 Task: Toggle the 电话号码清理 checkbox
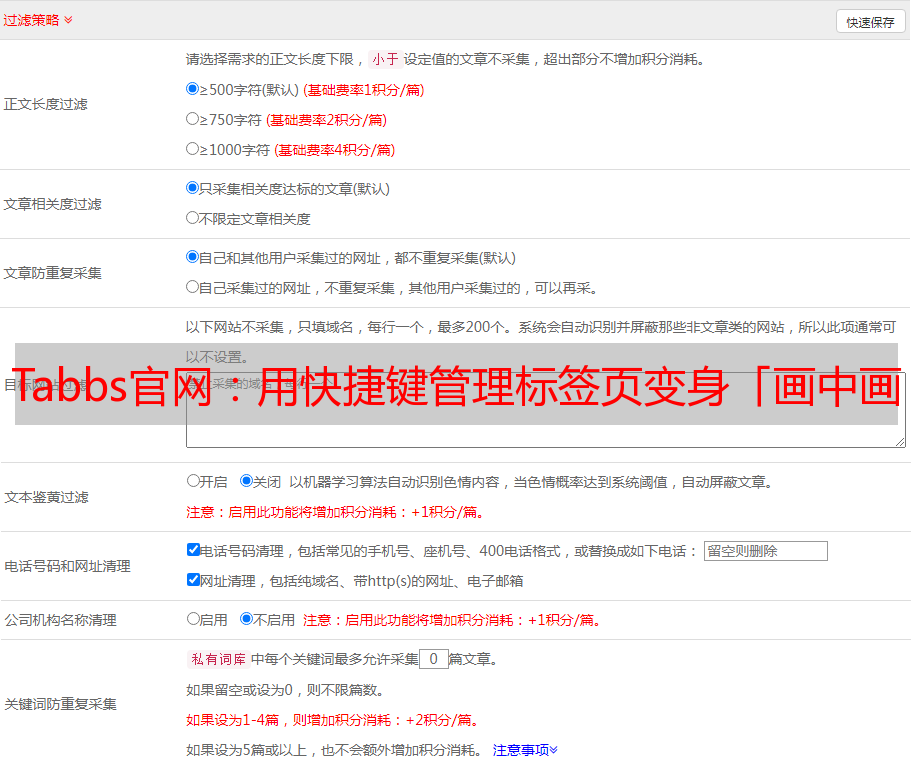pyautogui.click(x=193, y=550)
